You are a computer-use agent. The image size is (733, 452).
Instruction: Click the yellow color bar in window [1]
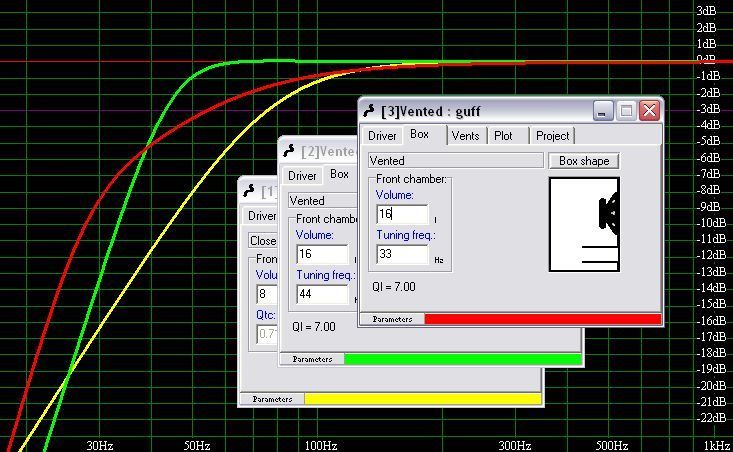pyautogui.click(x=423, y=399)
